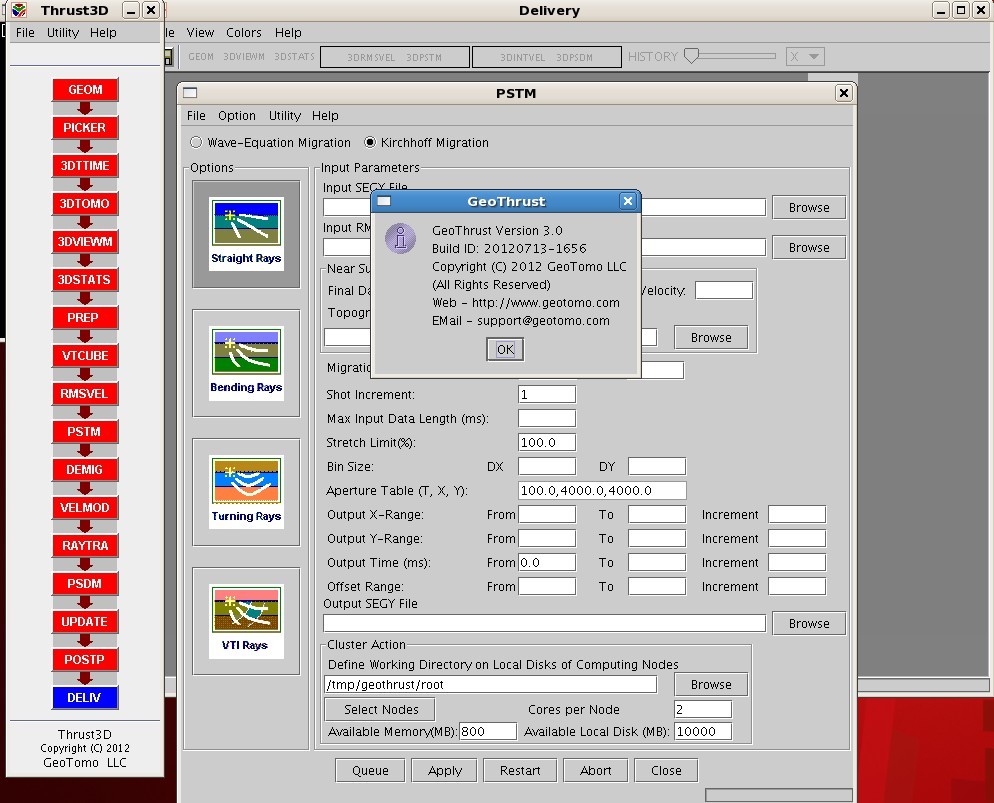Click the Cores per Node field
The width and height of the screenshot is (994, 803).
click(703, 709)
